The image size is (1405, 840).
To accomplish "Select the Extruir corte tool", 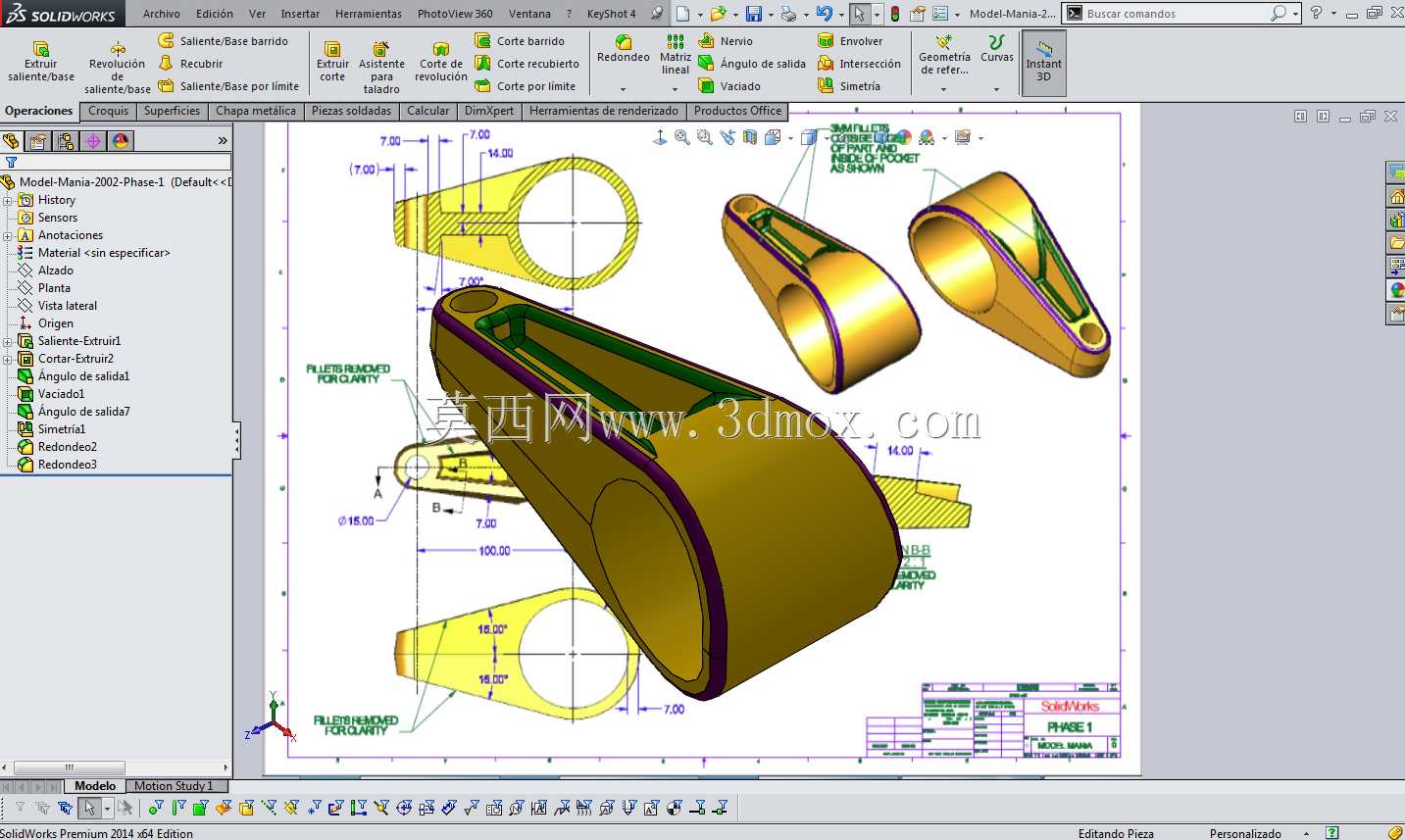I will point(332,62).
